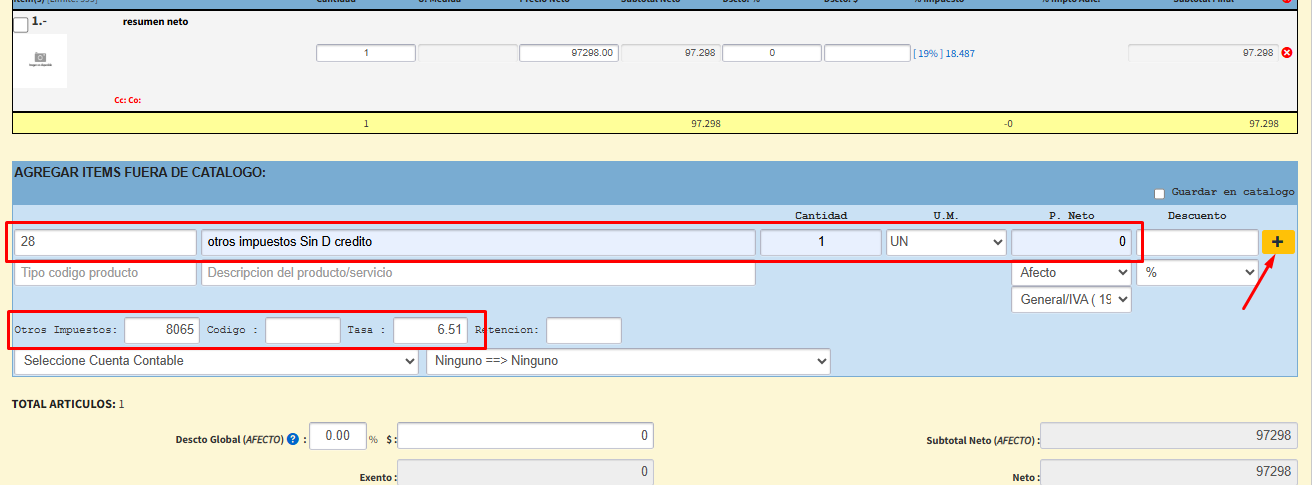Expand the Seleccione Cuenta Contable dropdown
The image size is (1315, 485).
pyautogui.click(x=216, y=361)
